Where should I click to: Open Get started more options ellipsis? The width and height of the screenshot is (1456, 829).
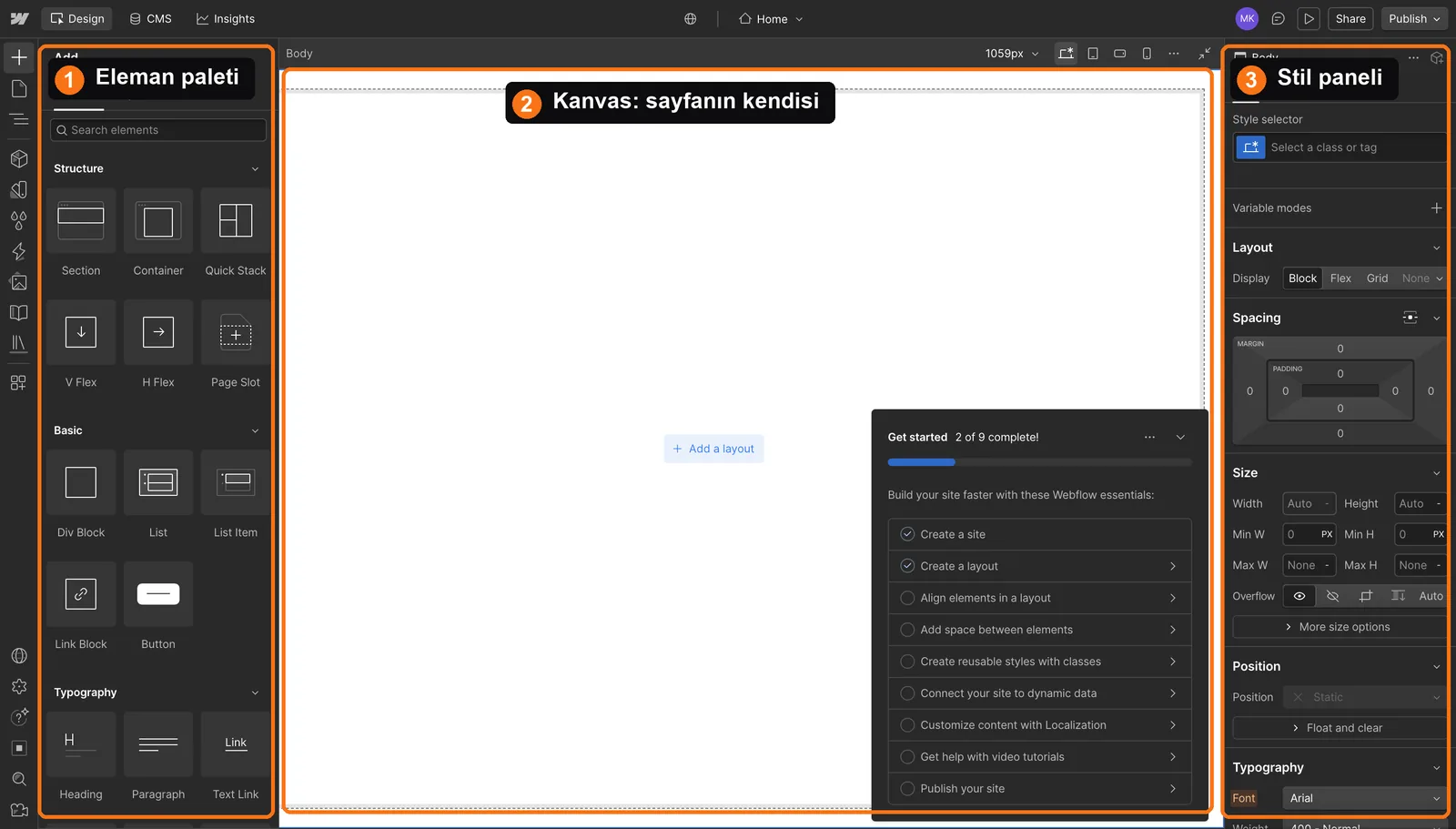[1149, 438]
